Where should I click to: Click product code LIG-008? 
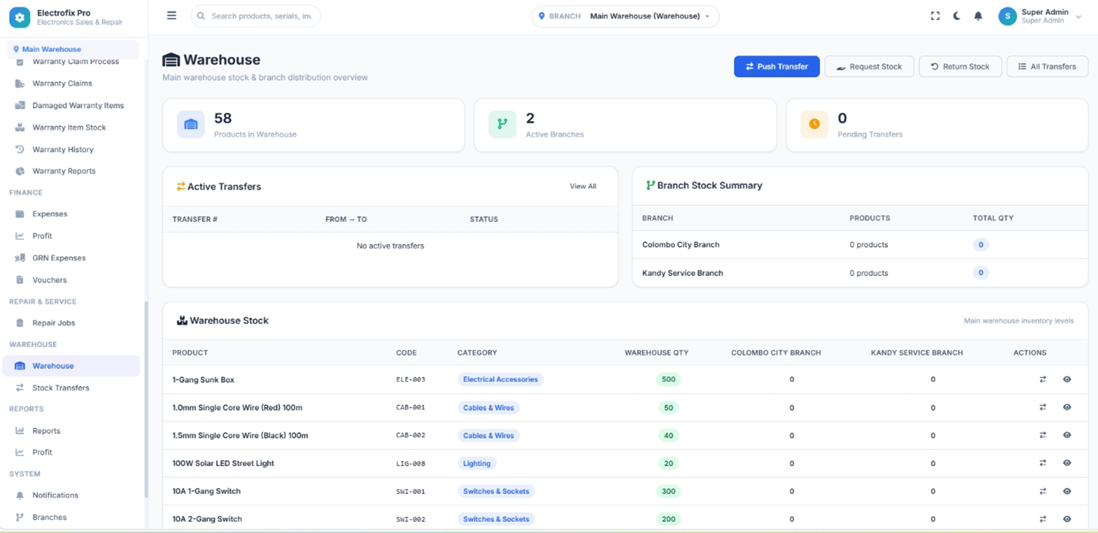point(410,463)
